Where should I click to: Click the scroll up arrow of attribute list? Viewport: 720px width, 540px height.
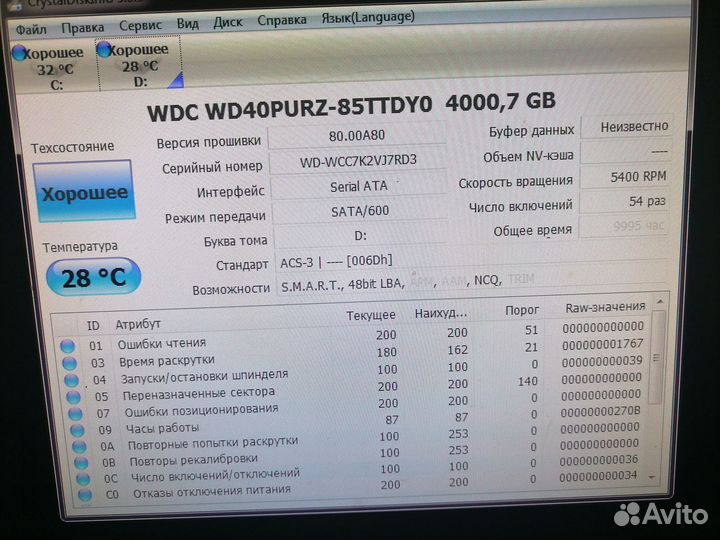coord(660,302)
